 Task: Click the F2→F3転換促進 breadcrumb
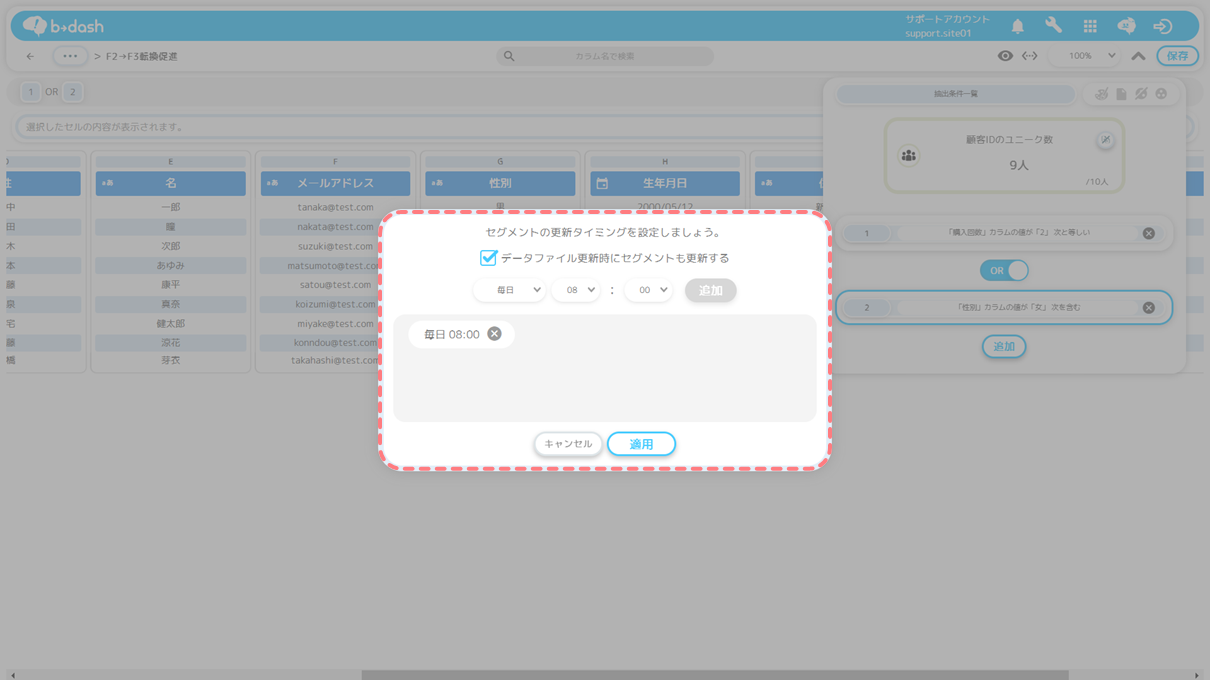click(x=142, y=56)
